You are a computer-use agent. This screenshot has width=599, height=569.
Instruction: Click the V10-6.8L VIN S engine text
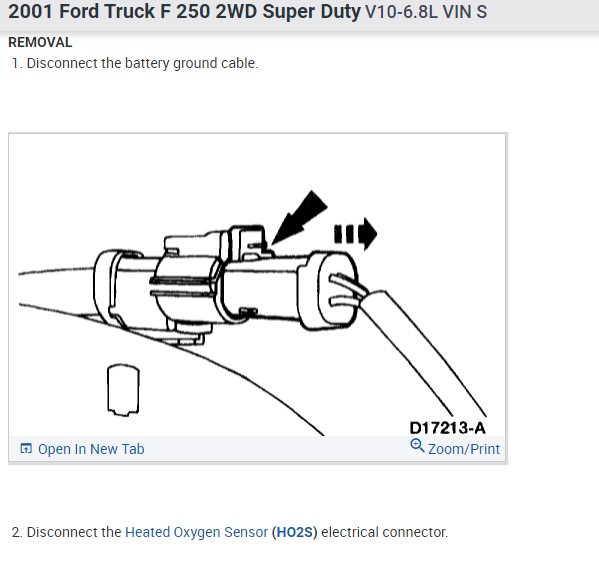coord(426,12)
